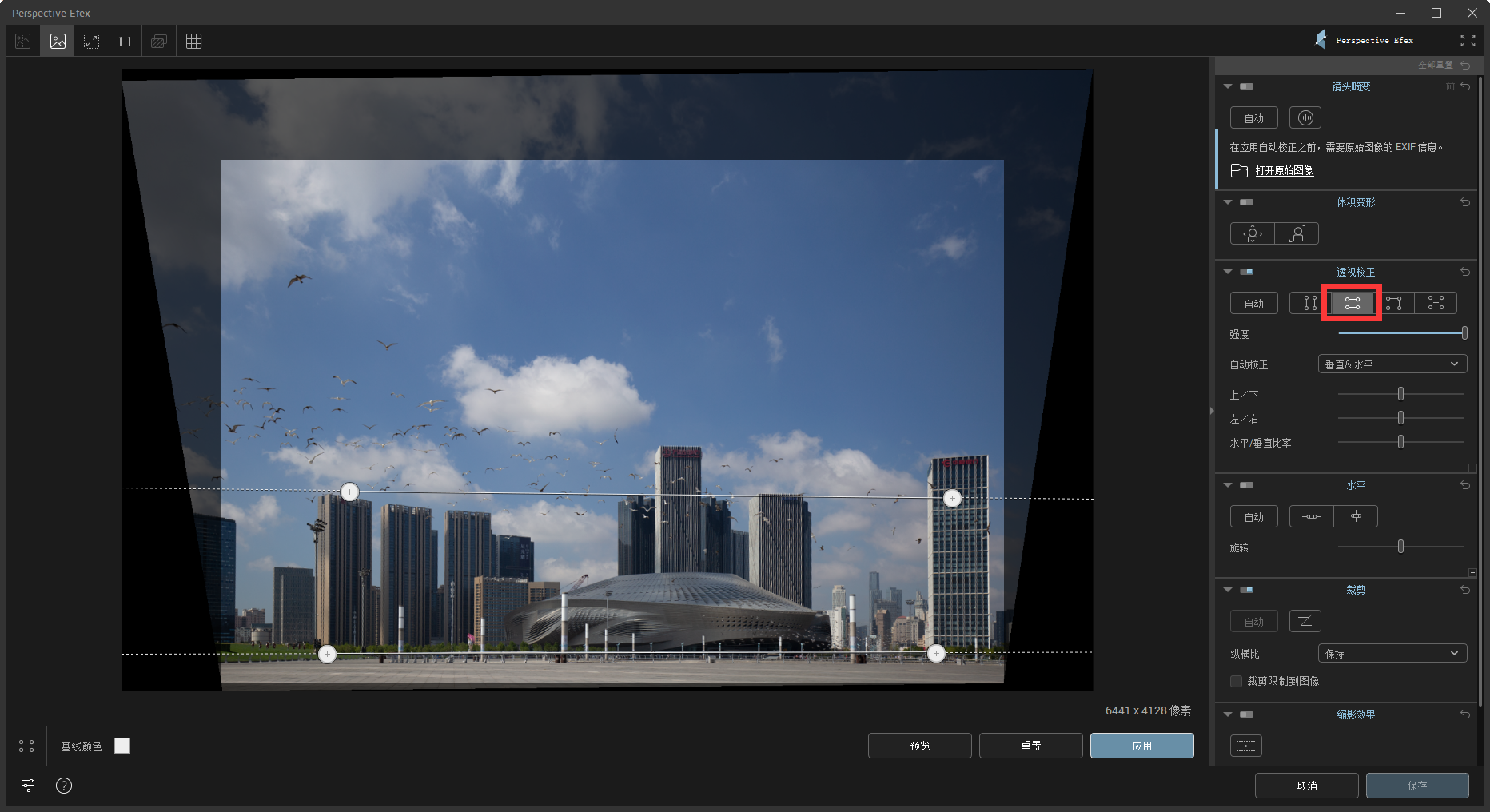Click the miniature effect icon
Screen dimensions: 1490x812
tap(1246, 746)
